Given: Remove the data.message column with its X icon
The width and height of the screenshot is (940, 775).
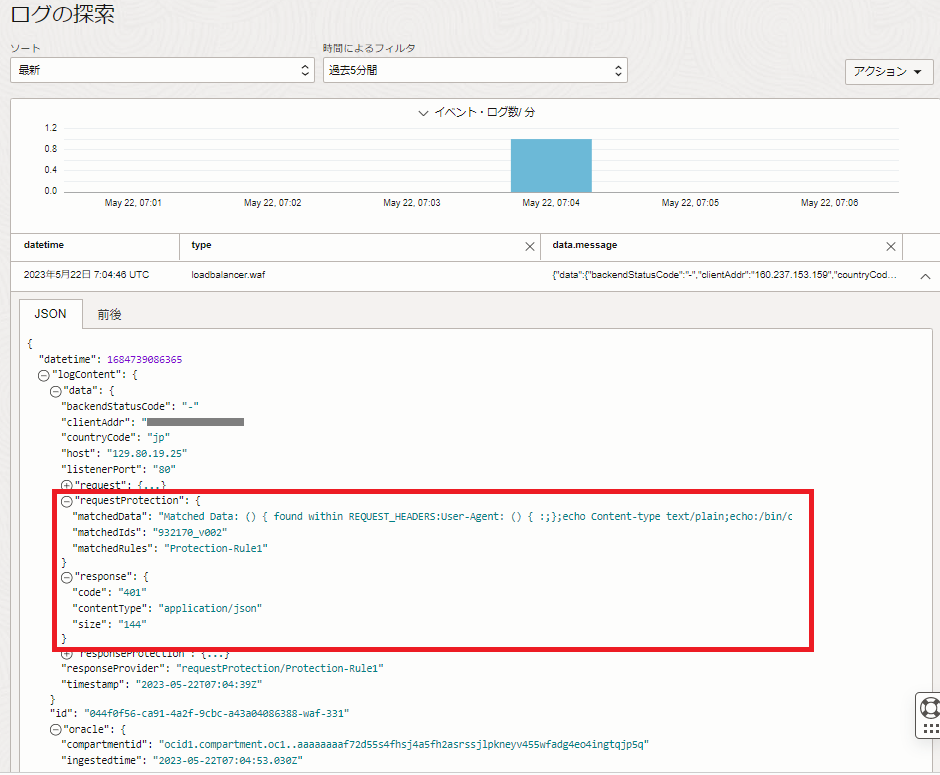Looking at the screenshot, I should (x=890, y=246).
